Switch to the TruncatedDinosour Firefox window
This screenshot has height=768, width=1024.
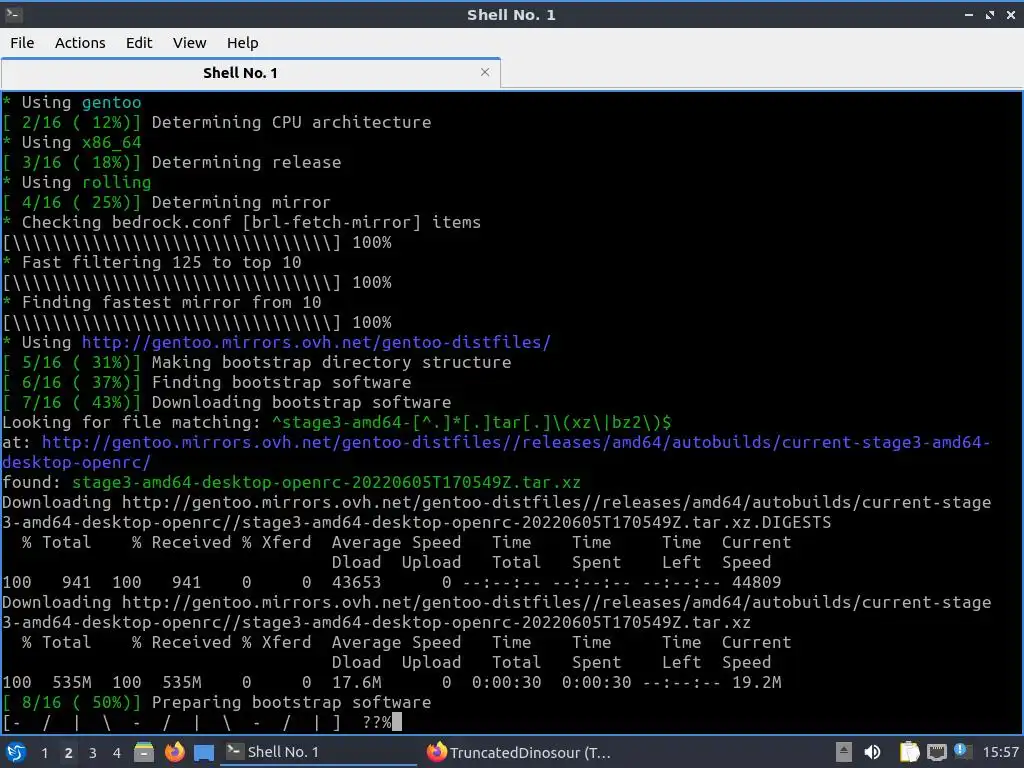coord(519,752)
